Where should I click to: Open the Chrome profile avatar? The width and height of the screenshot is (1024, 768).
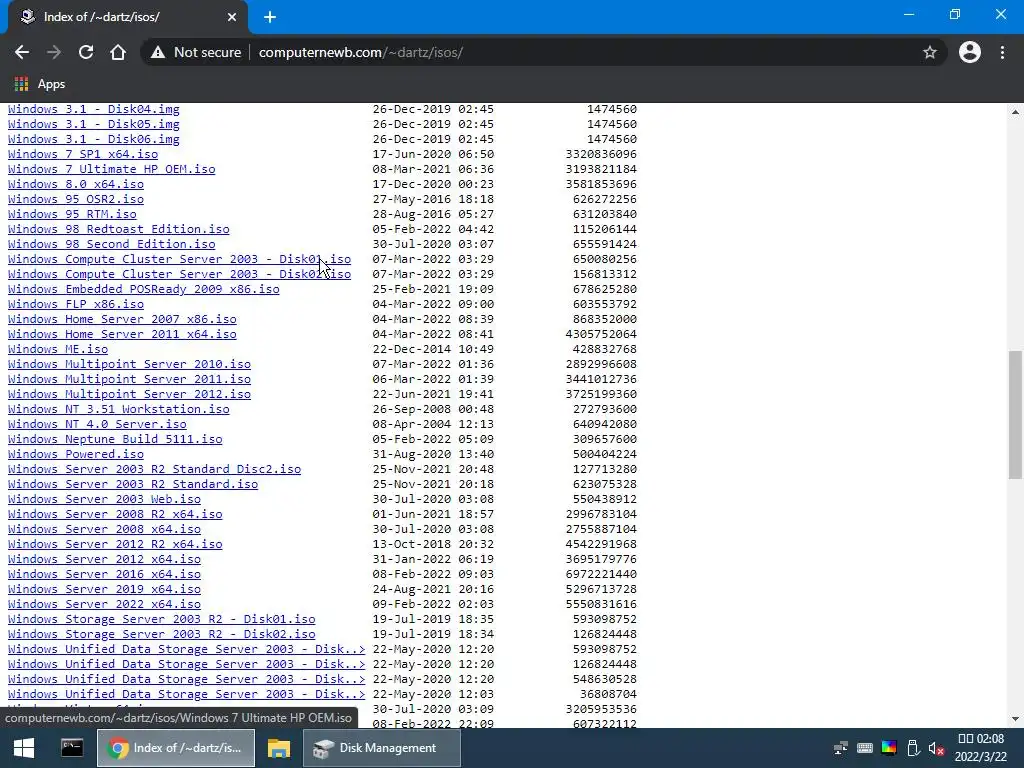[969, 52]
